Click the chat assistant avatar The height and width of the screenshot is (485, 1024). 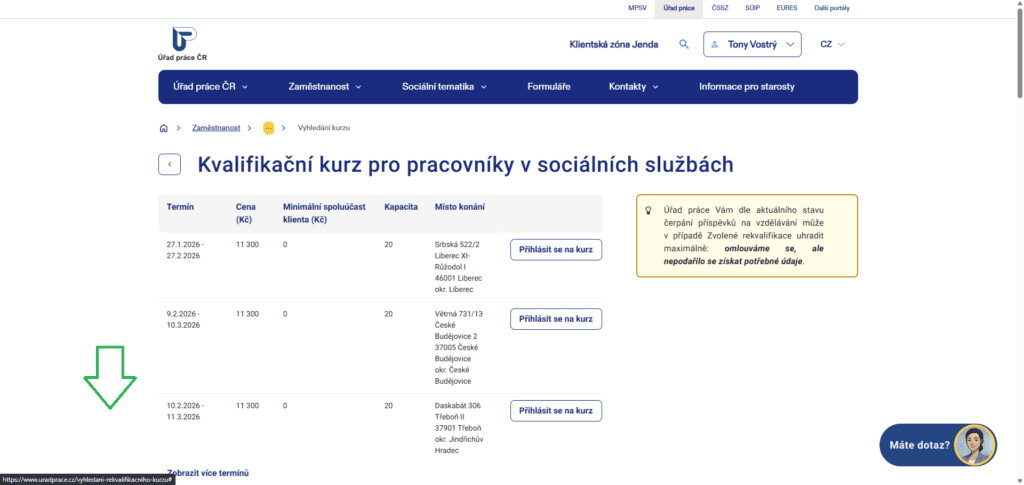click(x=975, y=445)
